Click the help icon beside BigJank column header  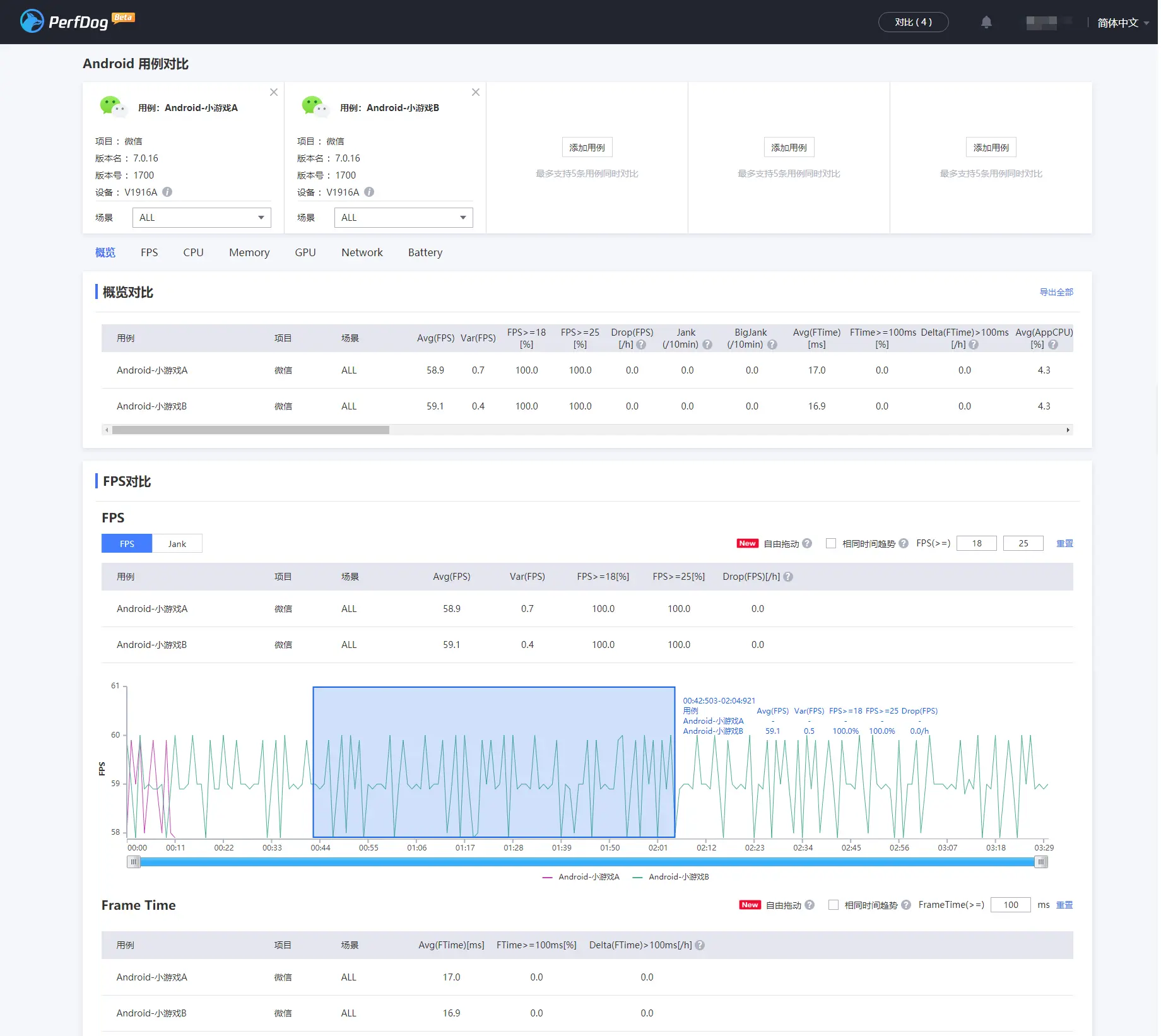pyautogui.click(x=772, y=344)
